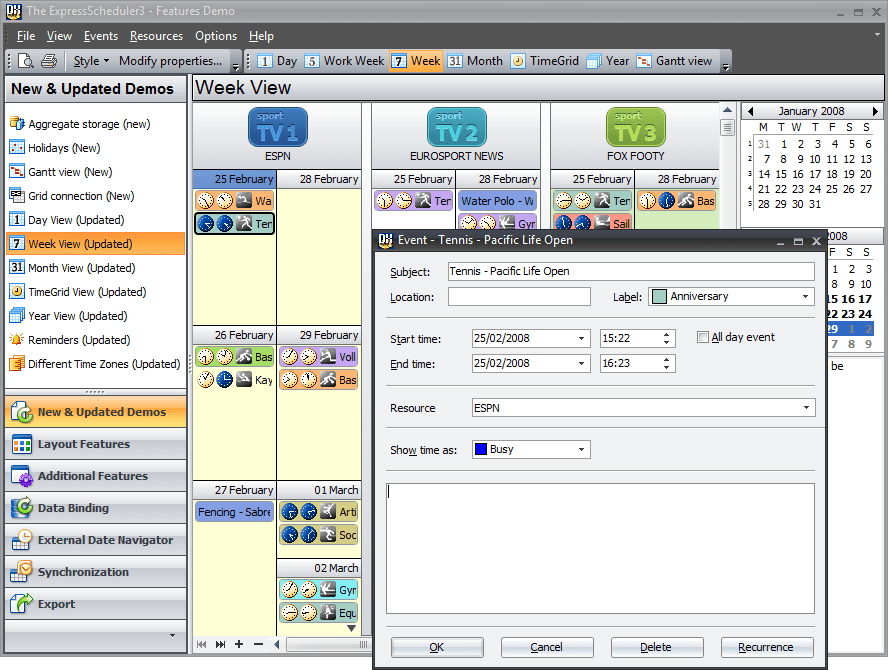
Task: Open TimeGrid View (Updated) demo
Action: coord(78,292)
